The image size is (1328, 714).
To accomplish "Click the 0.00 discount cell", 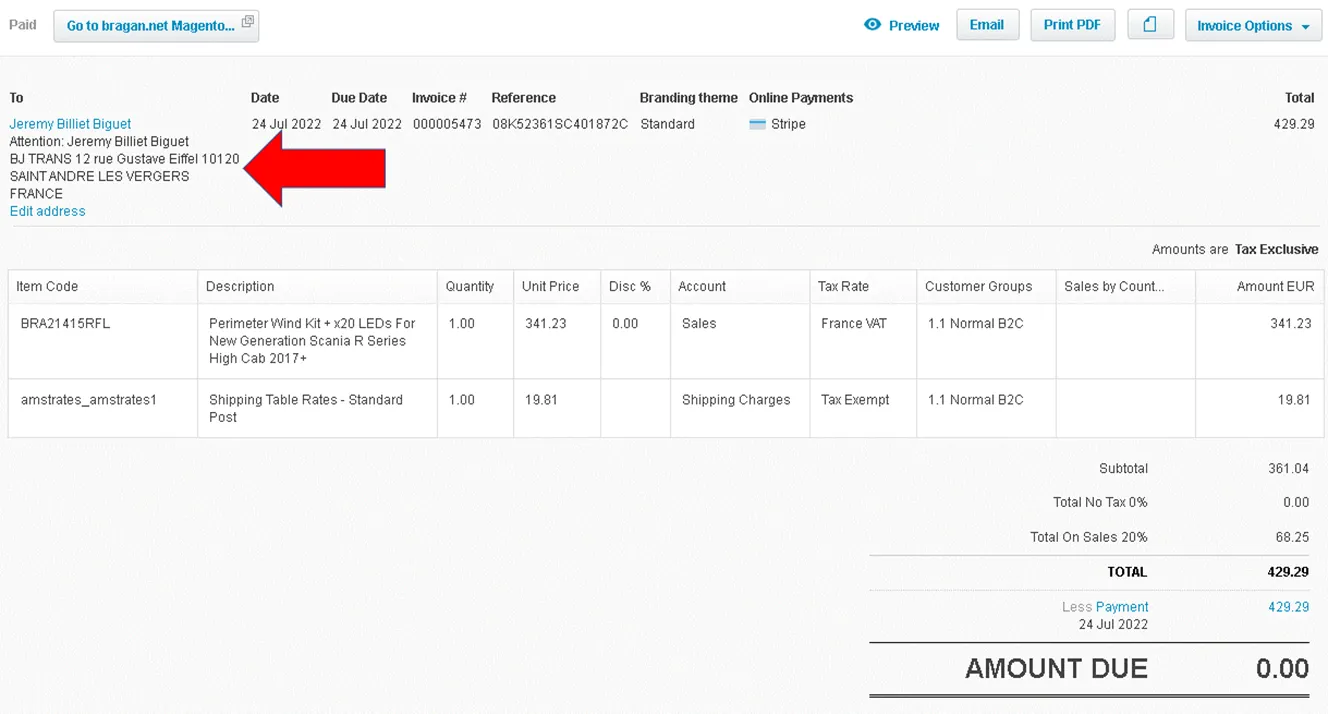I will click(x=635, y=341).
